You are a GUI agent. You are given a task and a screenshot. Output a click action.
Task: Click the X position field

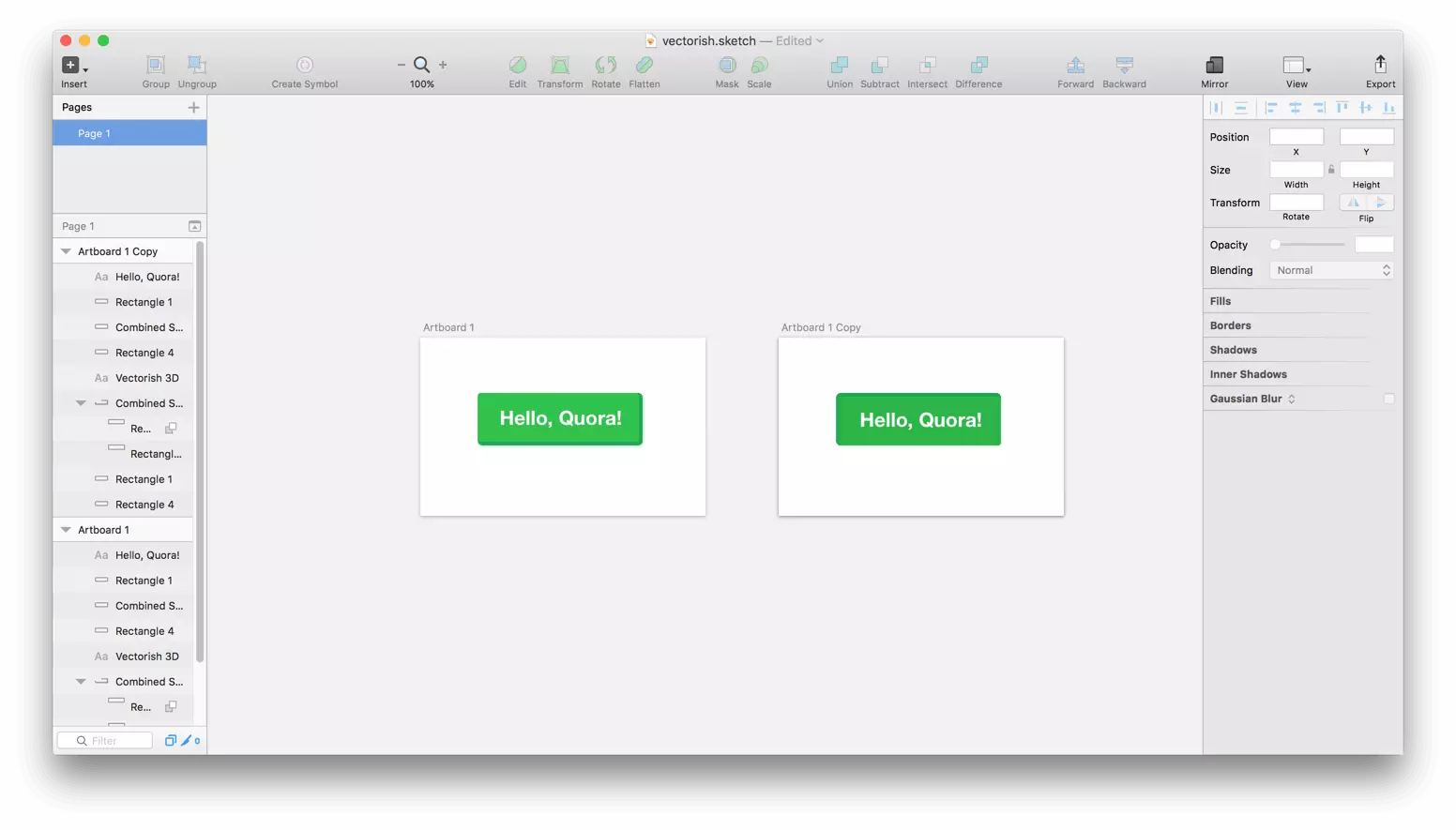pos(1296,137)
